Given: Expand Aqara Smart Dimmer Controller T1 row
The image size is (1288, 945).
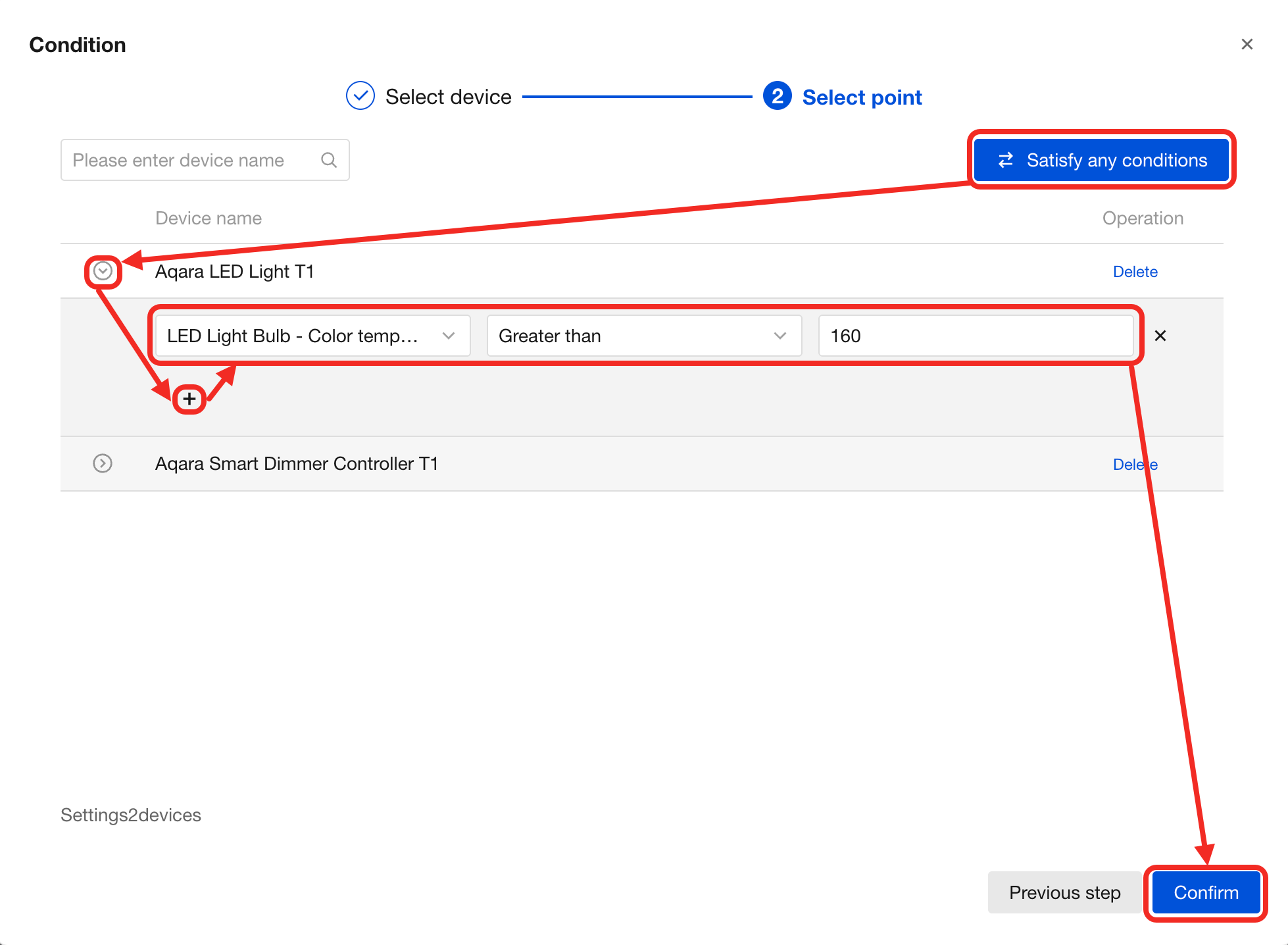Looking at the screenshot, I should click(x=103, y=463).
